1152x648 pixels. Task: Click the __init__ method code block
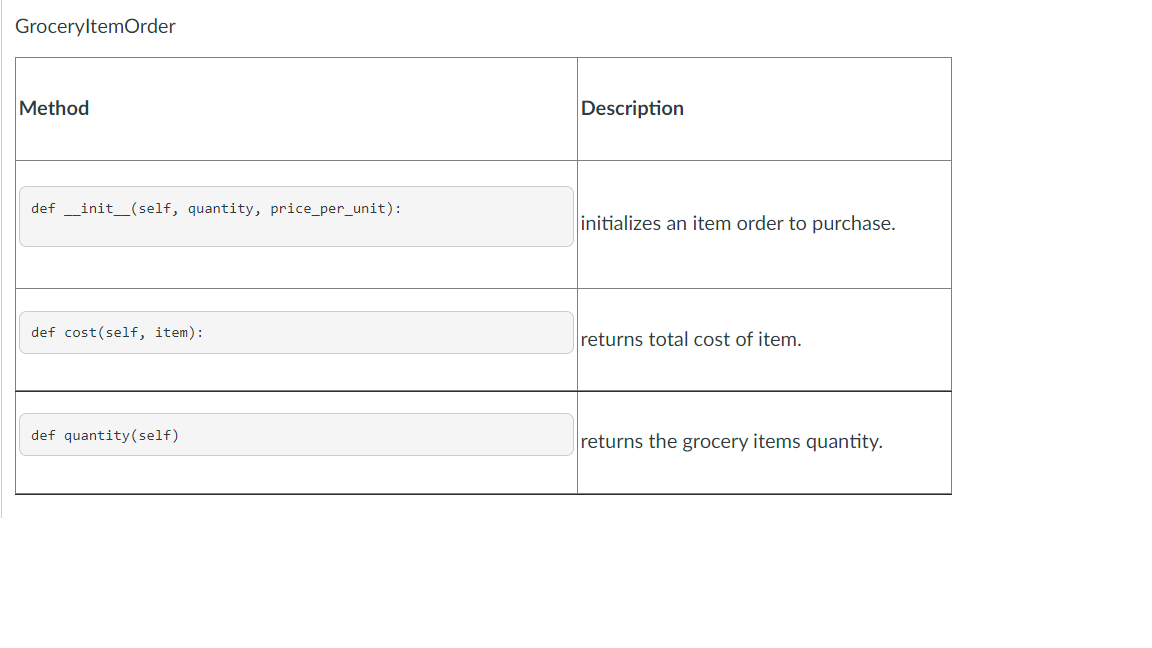296,217
